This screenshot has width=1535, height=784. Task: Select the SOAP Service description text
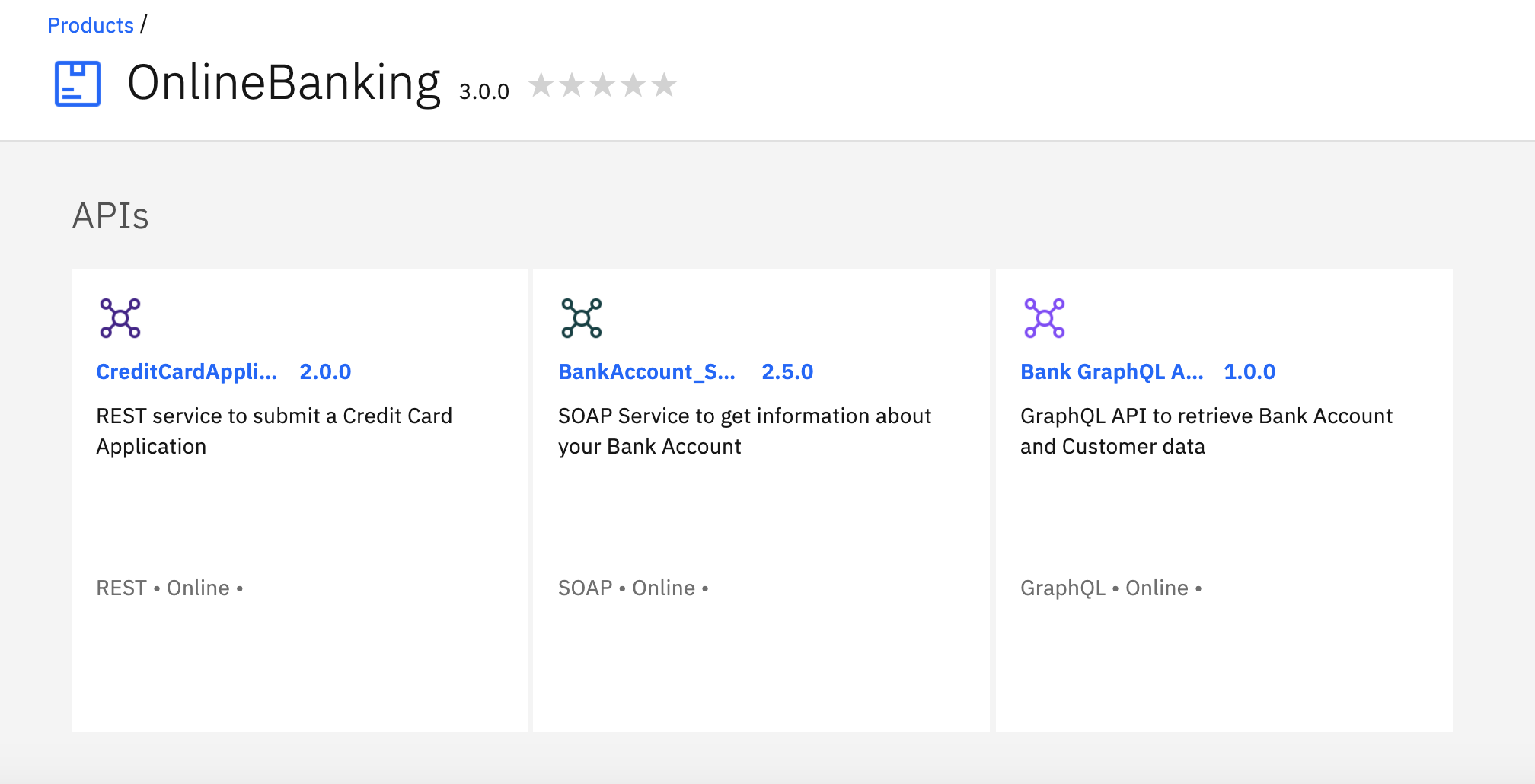tap(745, 431)
